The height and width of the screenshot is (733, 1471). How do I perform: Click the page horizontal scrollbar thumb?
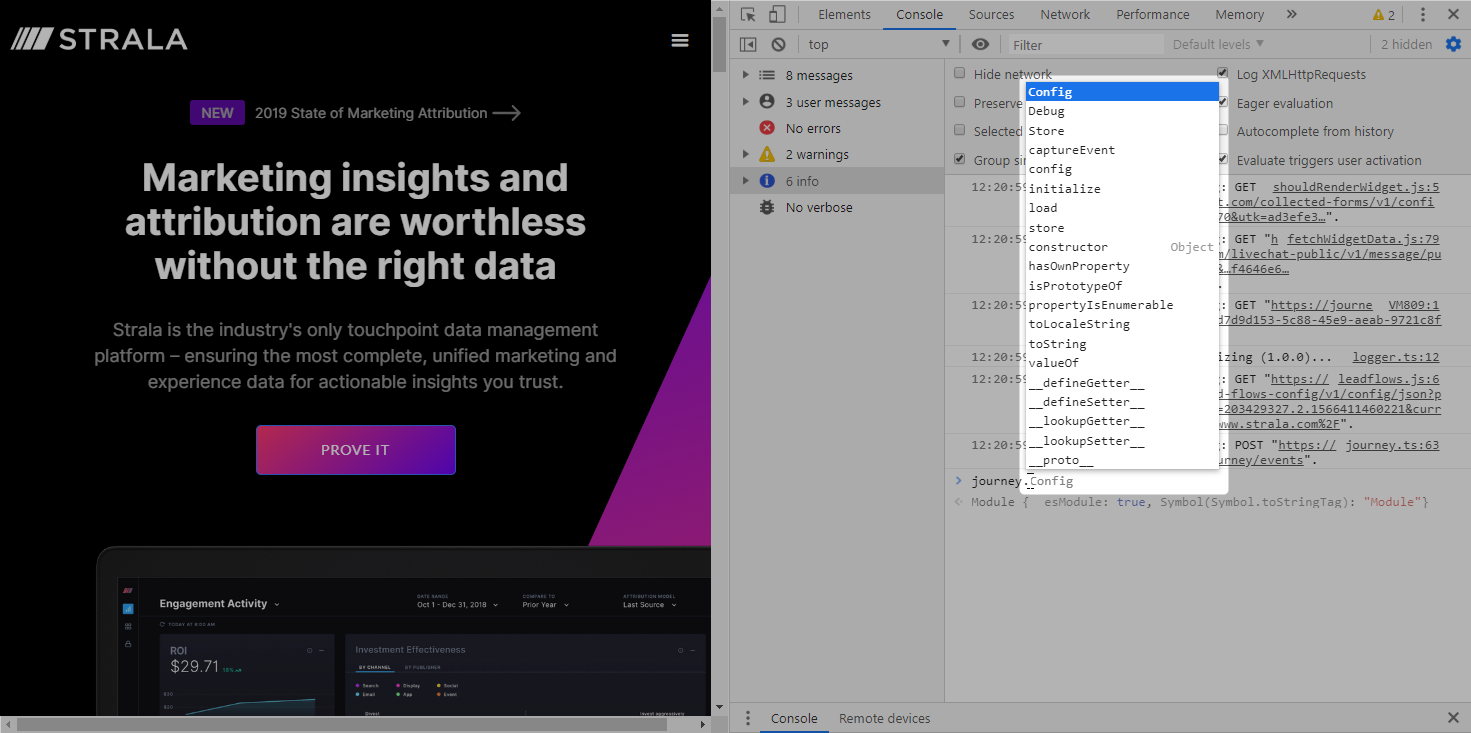344,723
